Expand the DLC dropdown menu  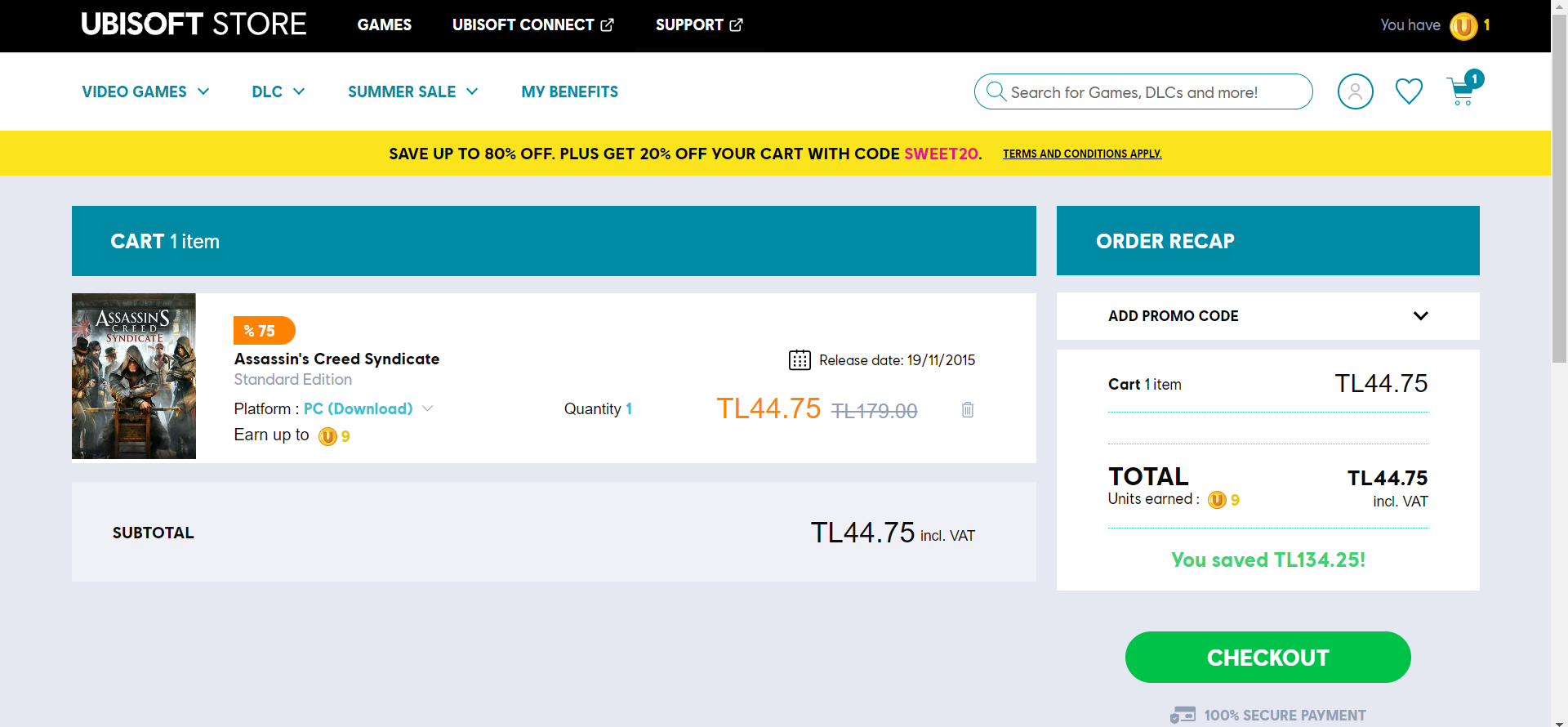278,91
